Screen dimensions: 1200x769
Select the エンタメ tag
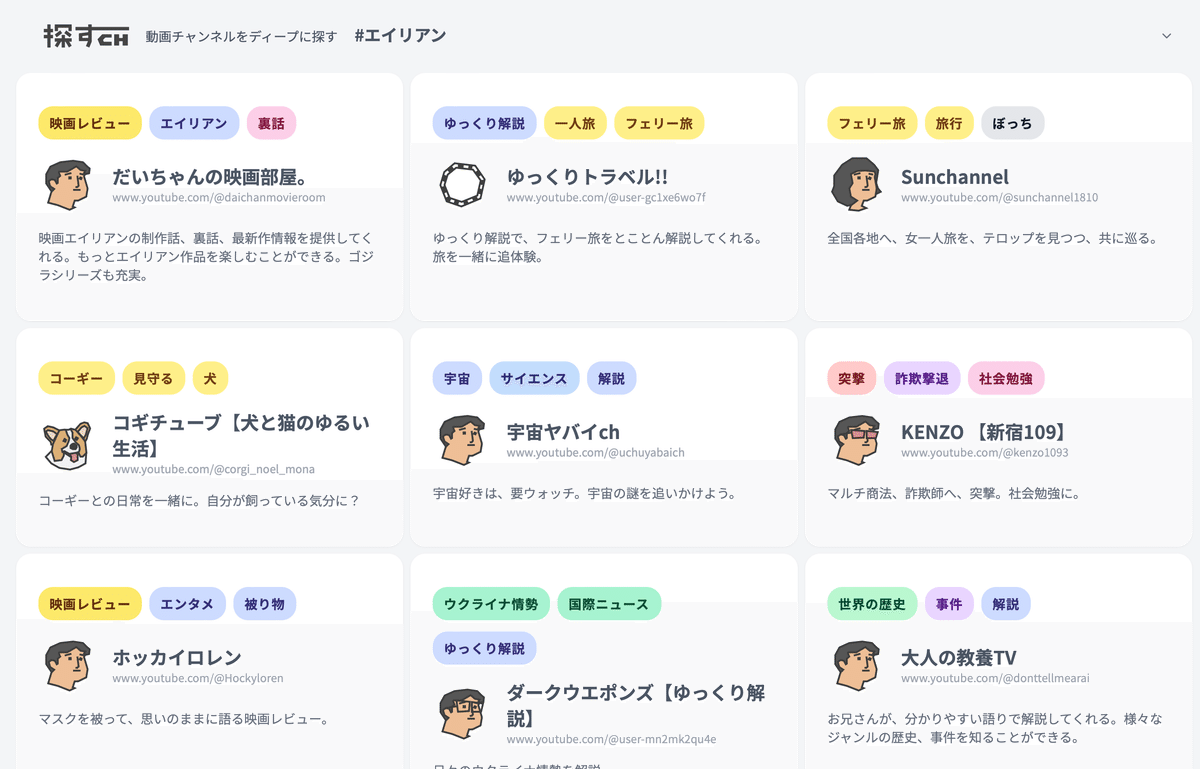coord(187,604)
